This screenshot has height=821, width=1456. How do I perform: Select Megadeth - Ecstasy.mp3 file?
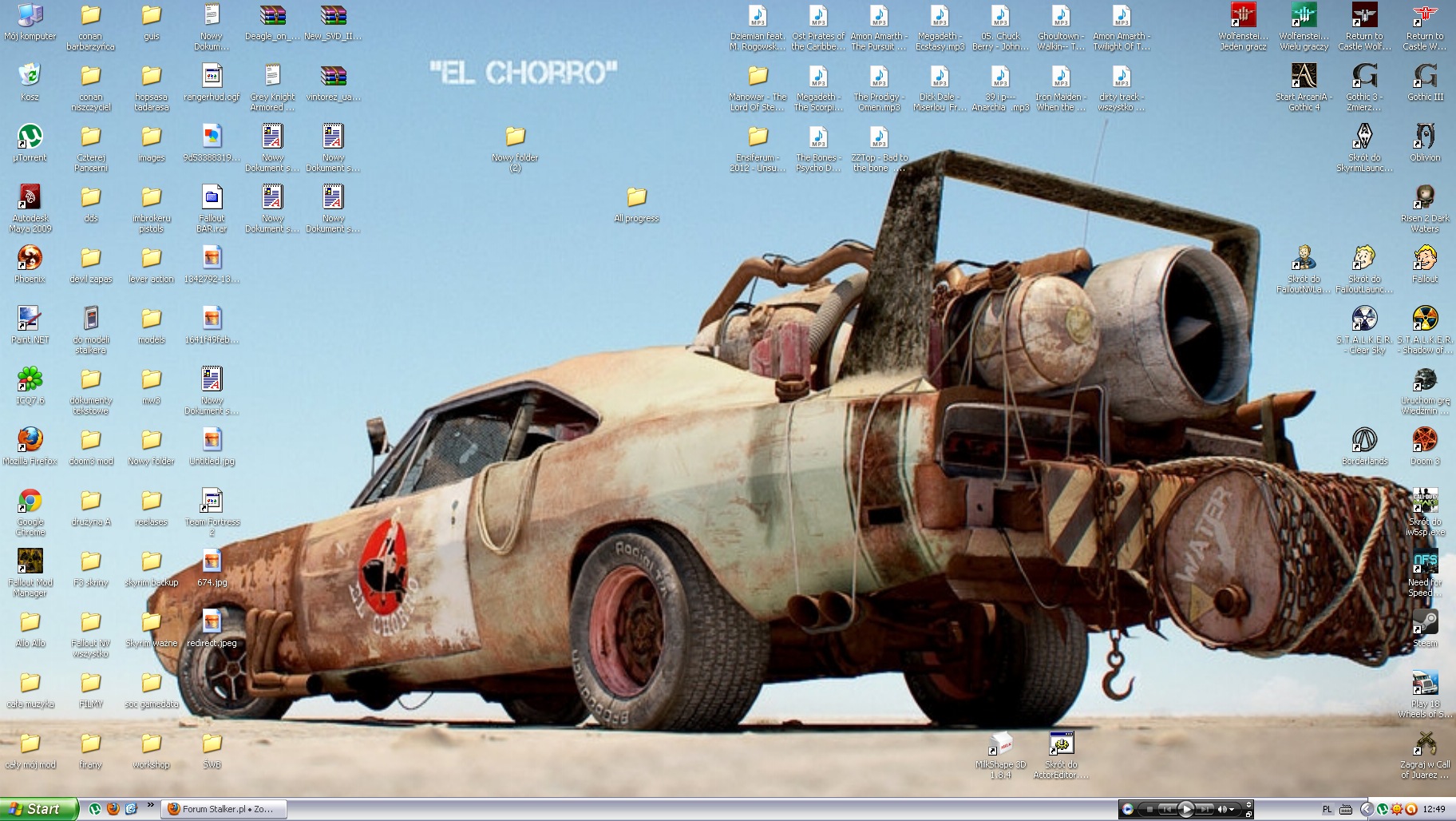point(940,26)
